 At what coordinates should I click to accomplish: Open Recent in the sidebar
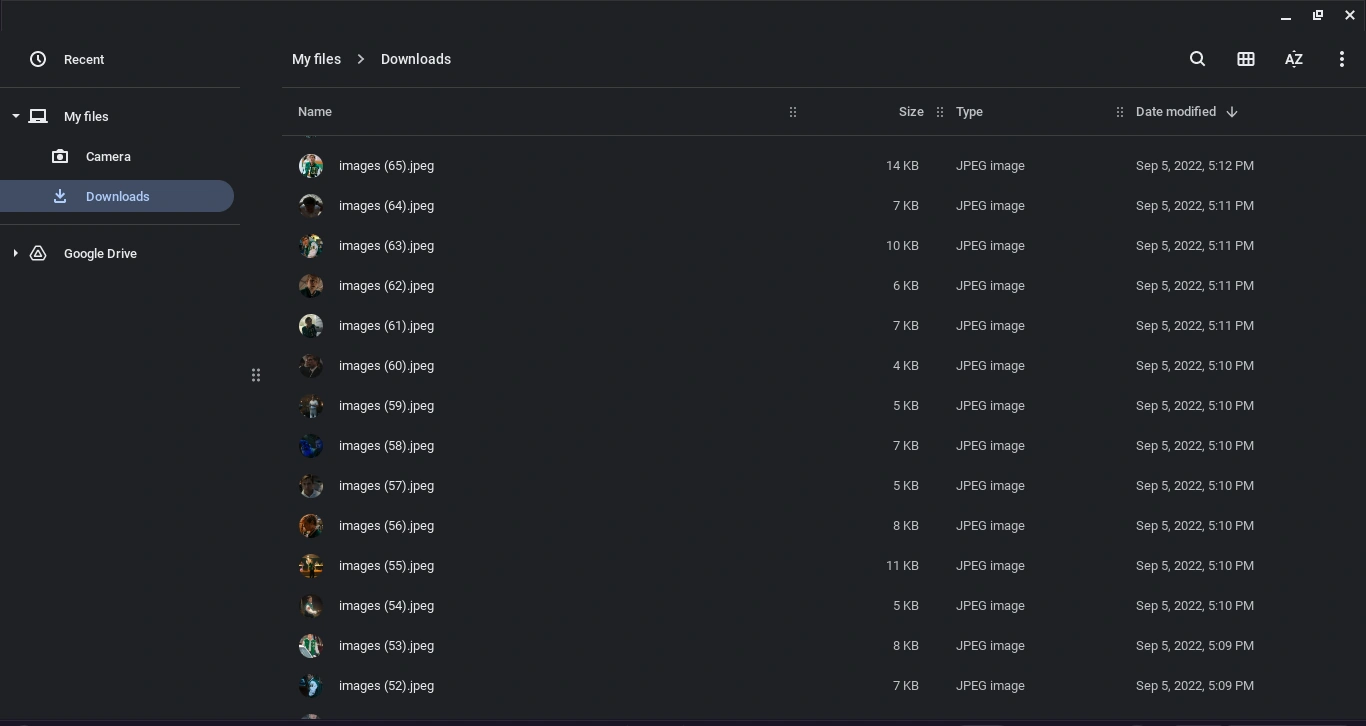[84, 59]
